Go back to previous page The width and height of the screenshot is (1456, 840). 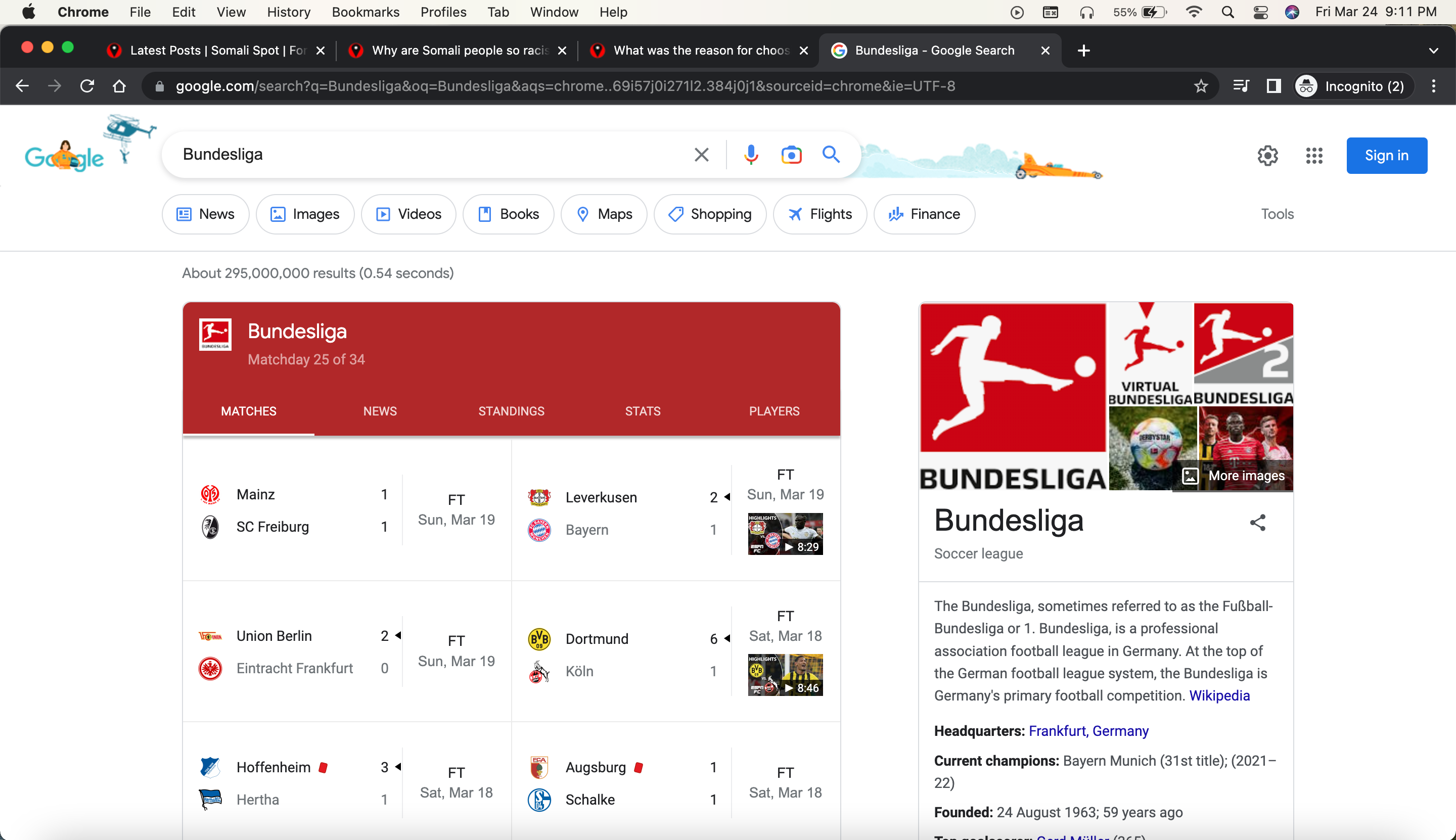(22, 86)
